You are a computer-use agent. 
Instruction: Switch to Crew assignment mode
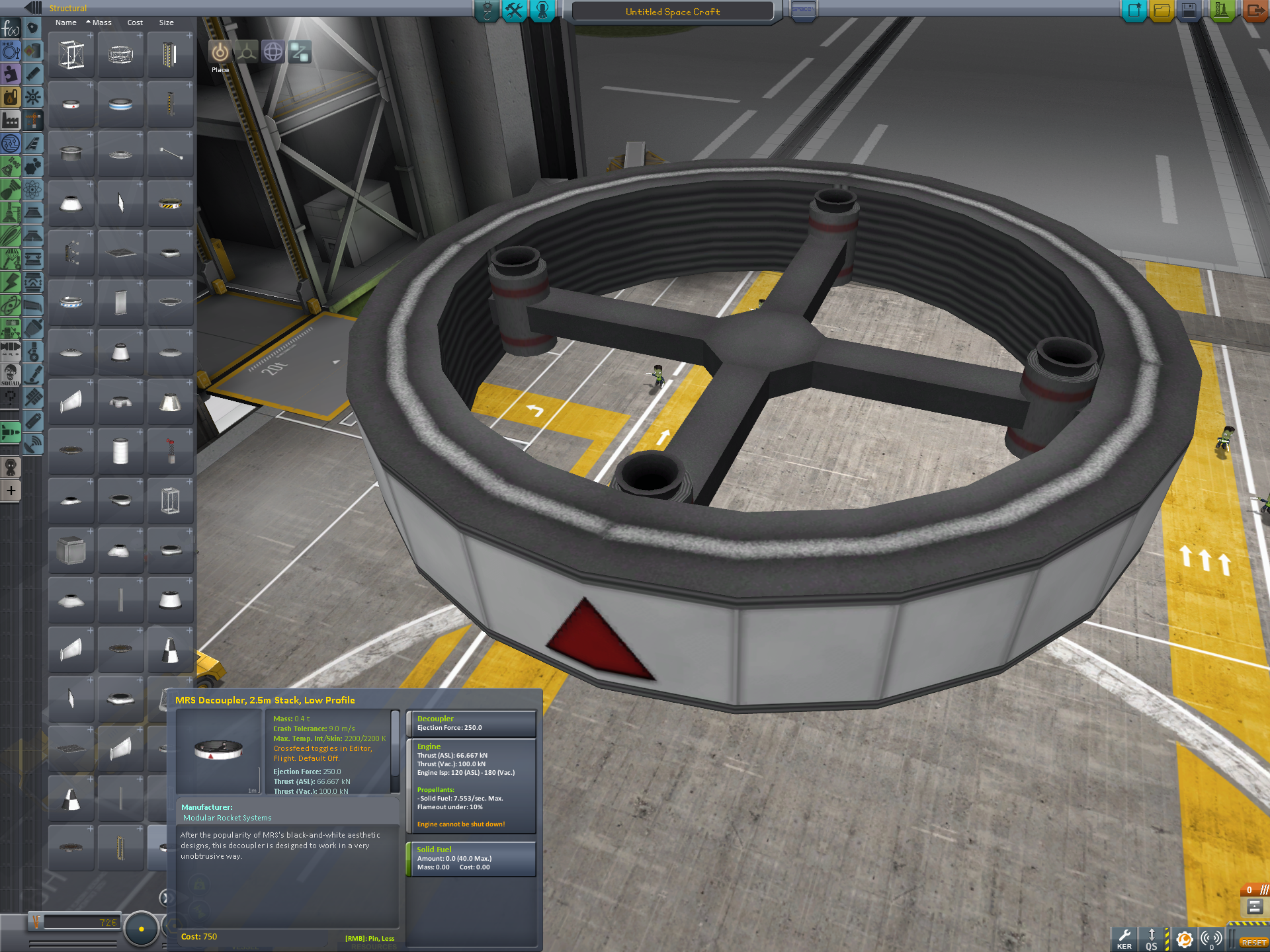pyautogui.click(x=542, y=11)
